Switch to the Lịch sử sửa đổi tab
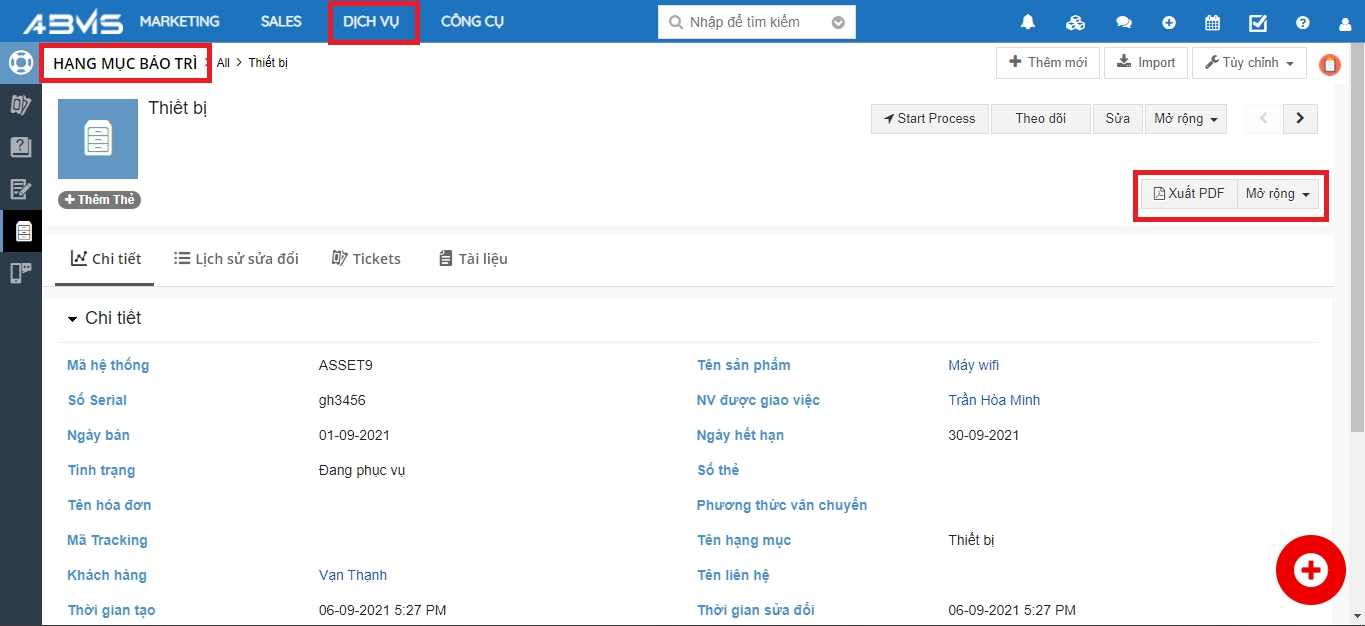The image size is (1365, 626). point(236,259)
